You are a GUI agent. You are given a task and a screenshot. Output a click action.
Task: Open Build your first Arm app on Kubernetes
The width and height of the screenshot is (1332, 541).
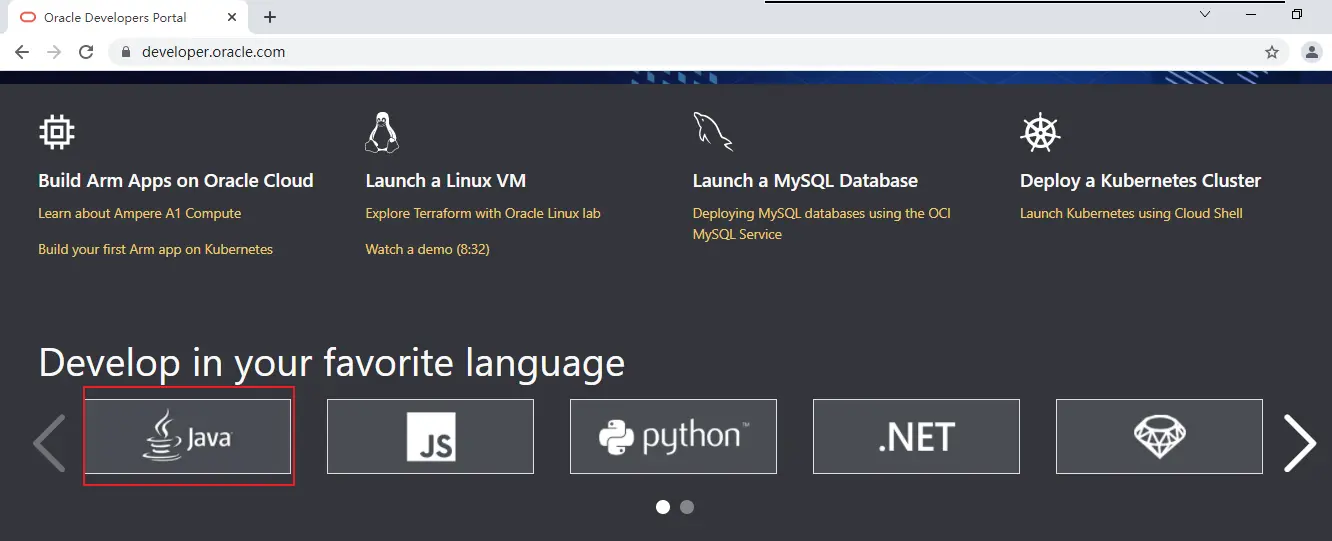(156, 249)
